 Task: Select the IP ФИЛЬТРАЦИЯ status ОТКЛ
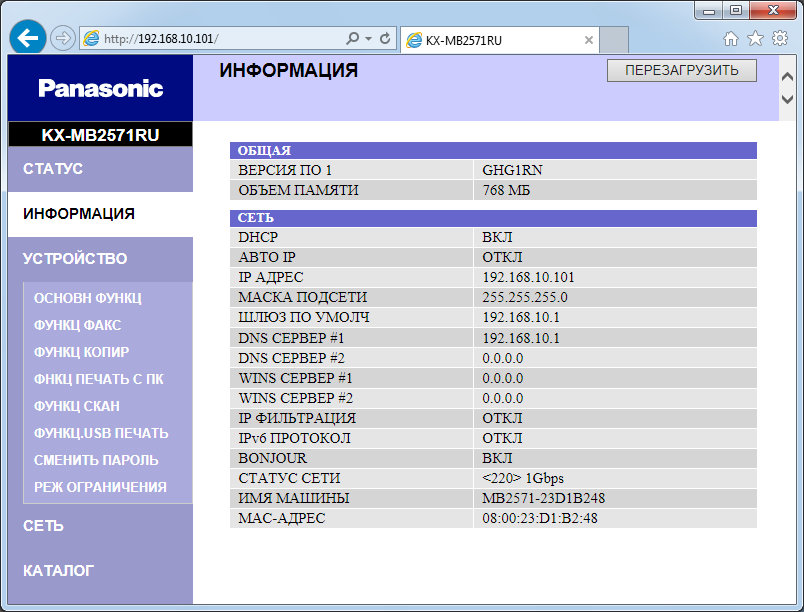tap(502, 418)
